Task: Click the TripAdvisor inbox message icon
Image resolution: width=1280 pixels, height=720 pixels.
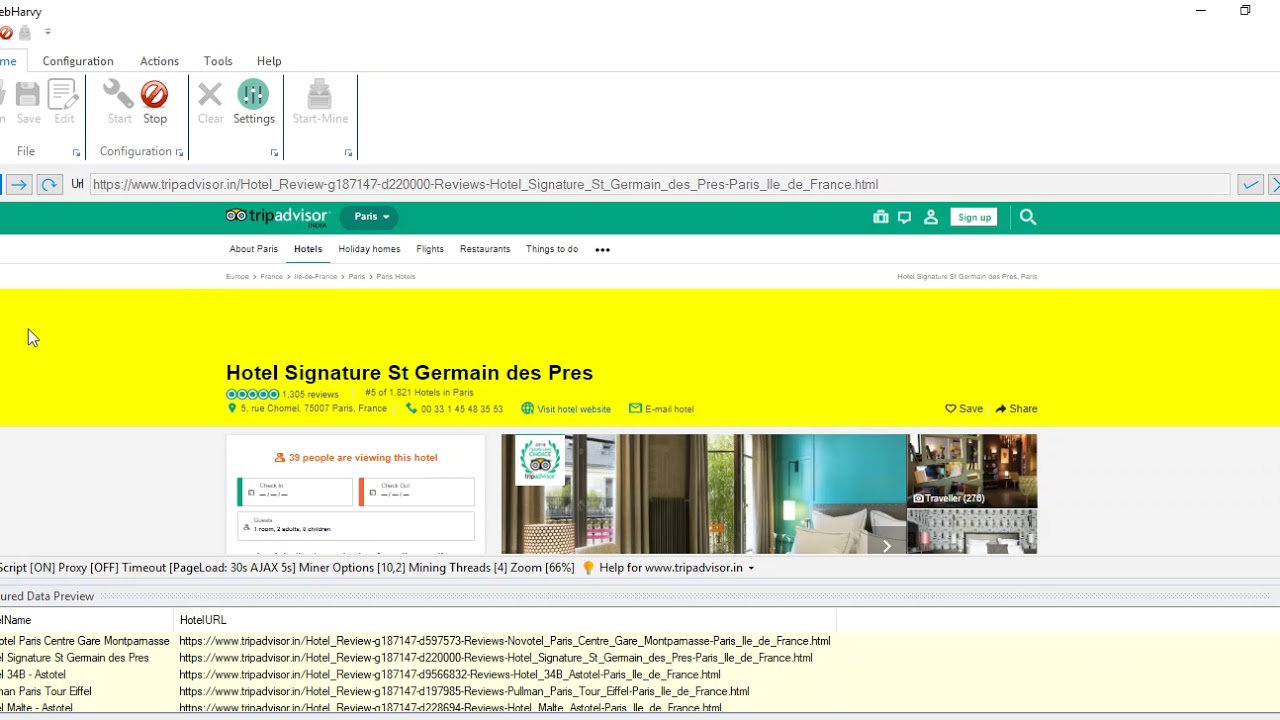Action: (905, 217)
